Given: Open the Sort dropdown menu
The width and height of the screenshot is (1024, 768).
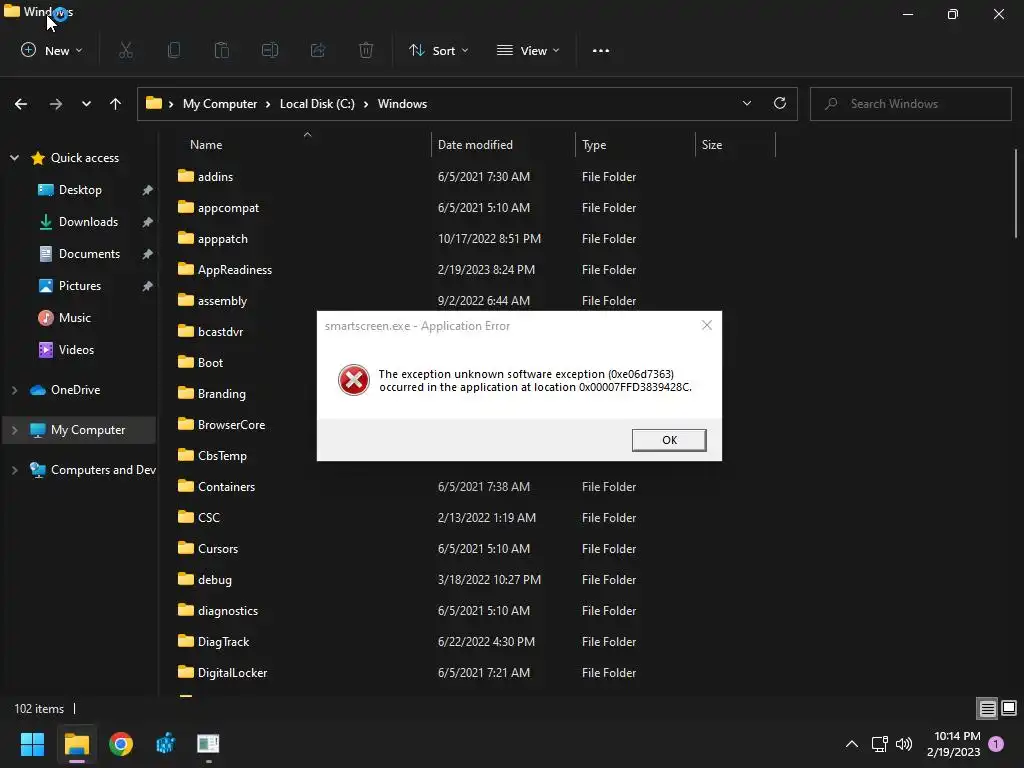Looking at the screenshot, I should 438,50.
